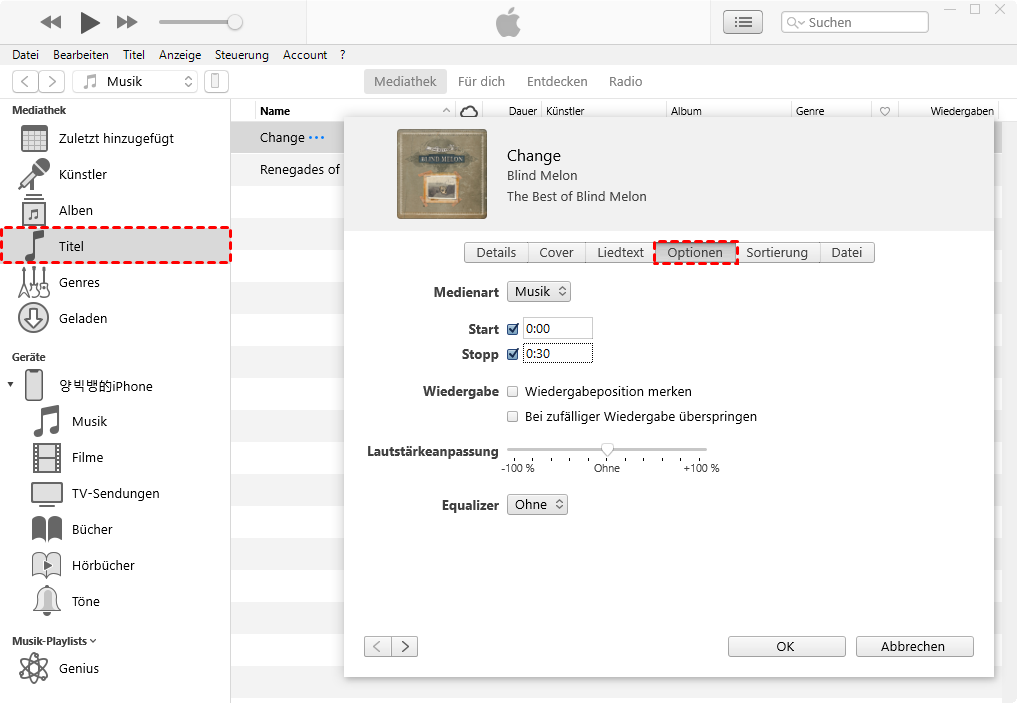Switch to the Liedtext tab
1017x703 pixels.
point(620,253)
